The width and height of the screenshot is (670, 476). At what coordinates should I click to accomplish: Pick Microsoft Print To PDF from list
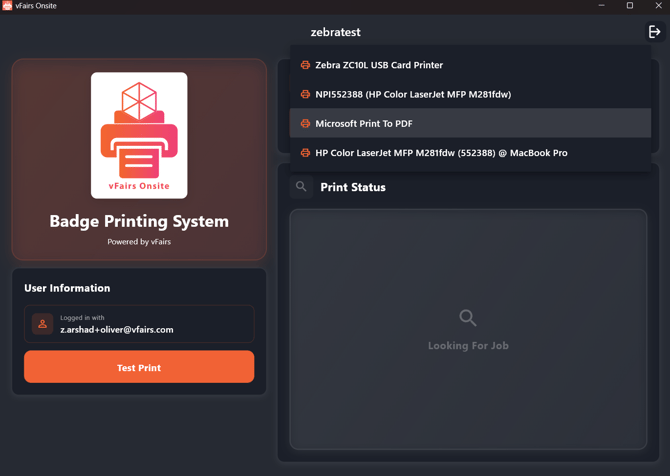click(x=364, y=124)
